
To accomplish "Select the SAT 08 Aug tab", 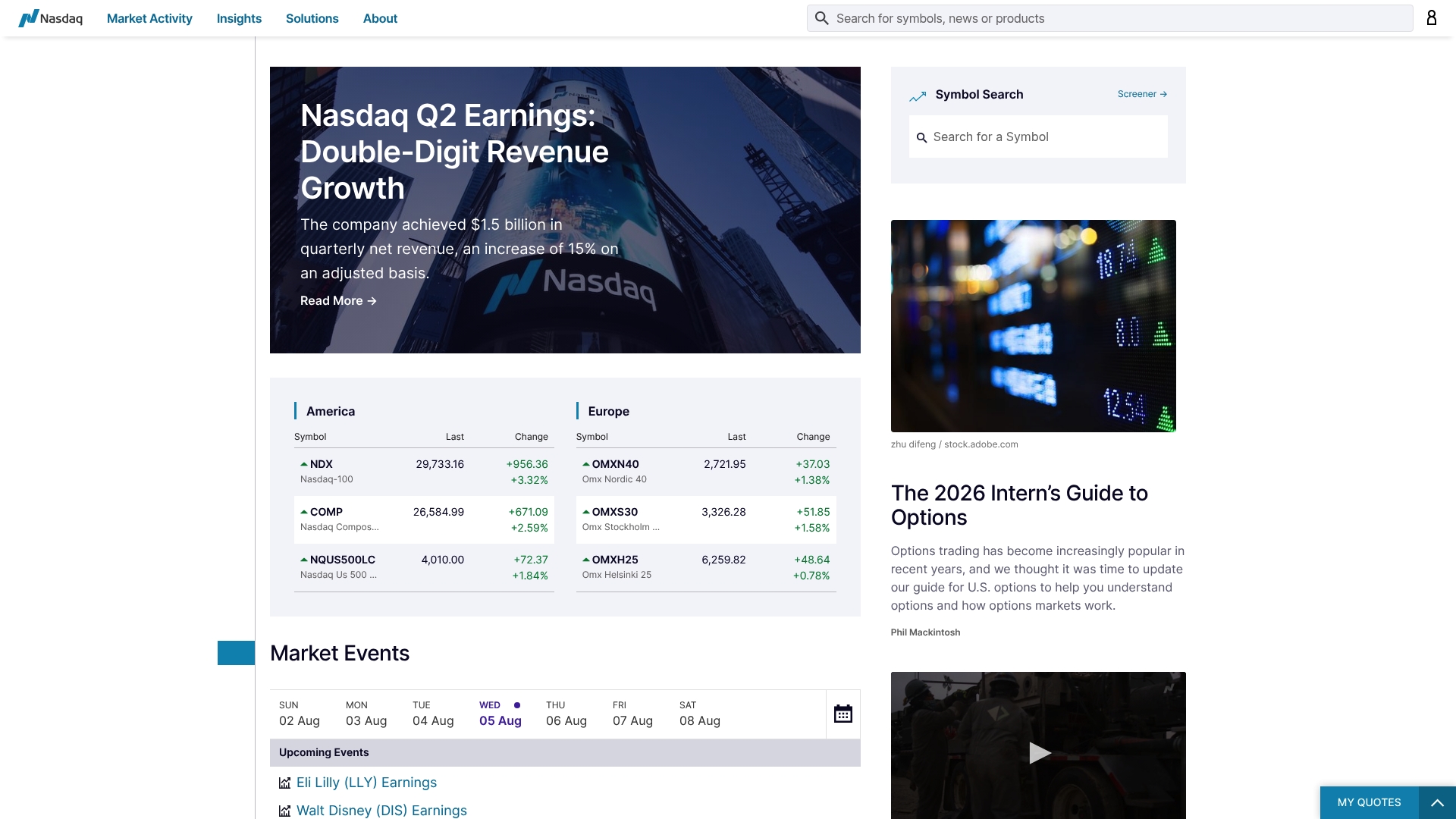I will click(x=700, y=714).
